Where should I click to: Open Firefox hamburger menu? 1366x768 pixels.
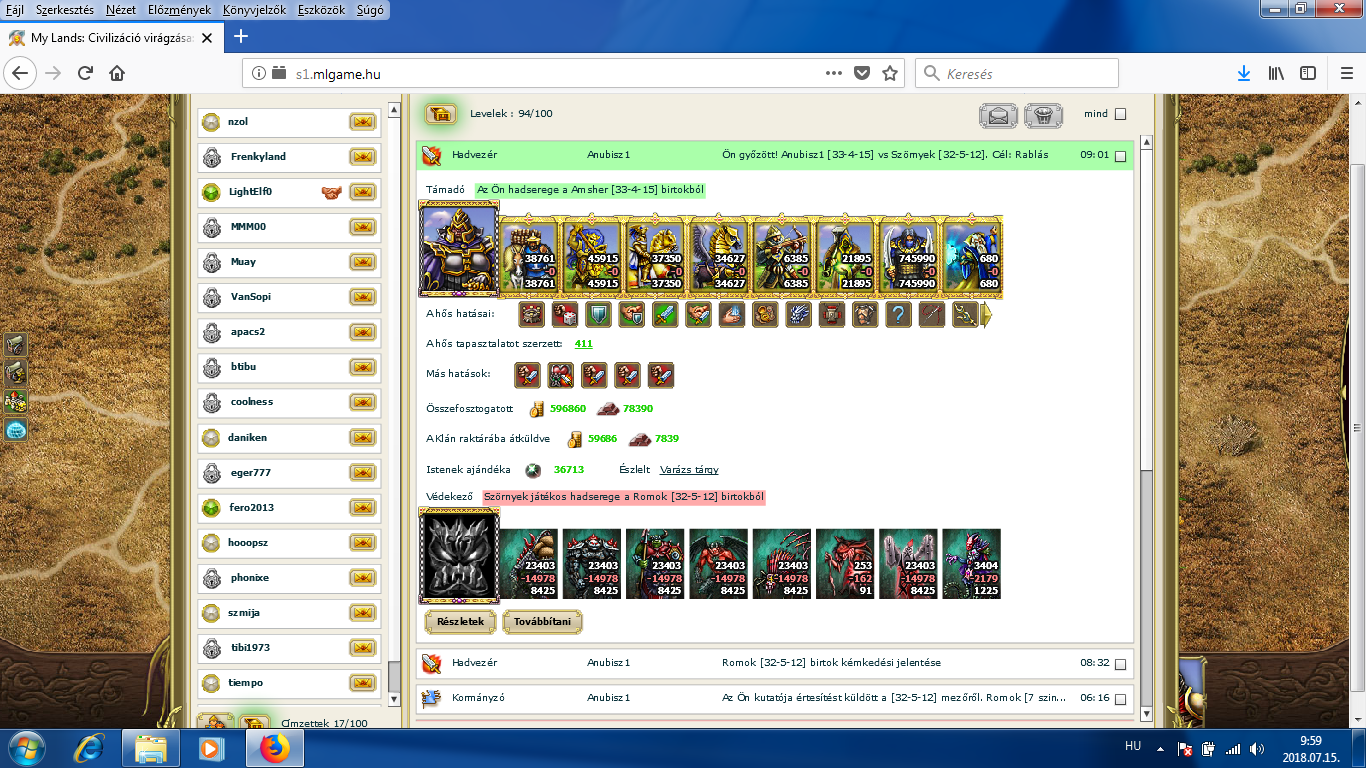click(1345, 73)
